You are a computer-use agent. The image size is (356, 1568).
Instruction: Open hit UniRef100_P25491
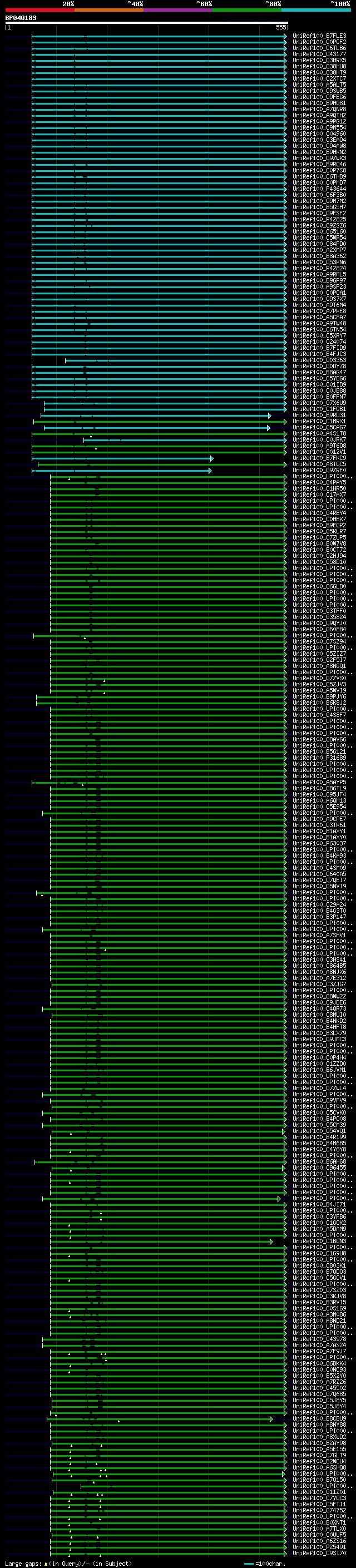point(319,1547)
